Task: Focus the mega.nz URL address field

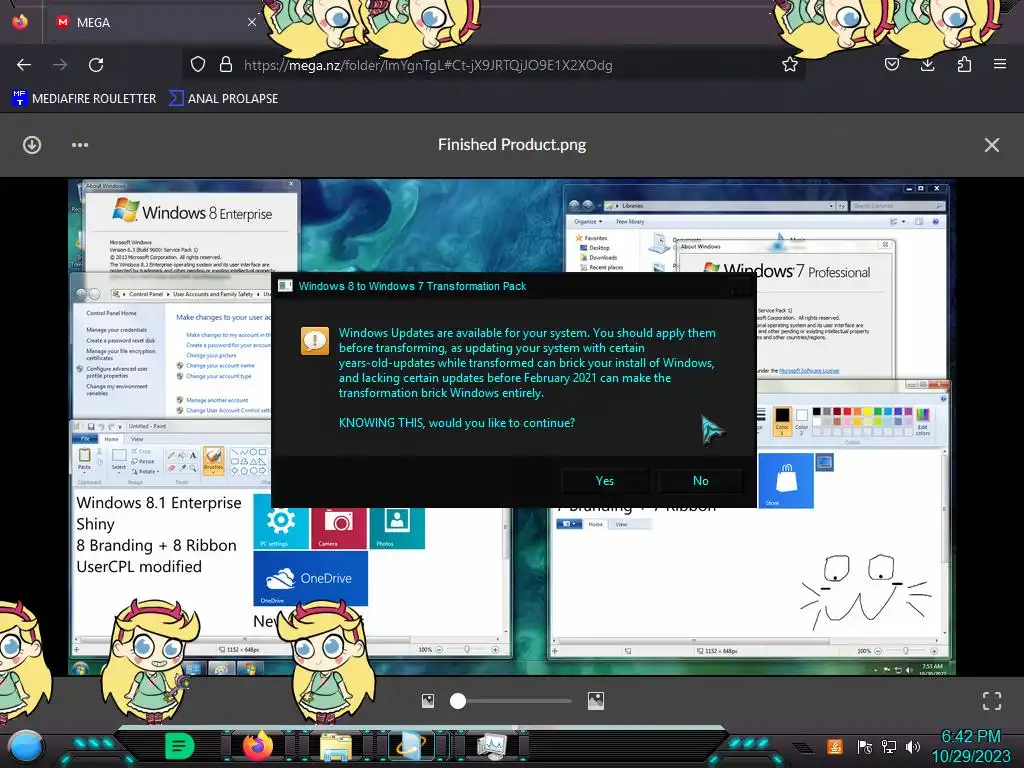Action: (496, 65)
